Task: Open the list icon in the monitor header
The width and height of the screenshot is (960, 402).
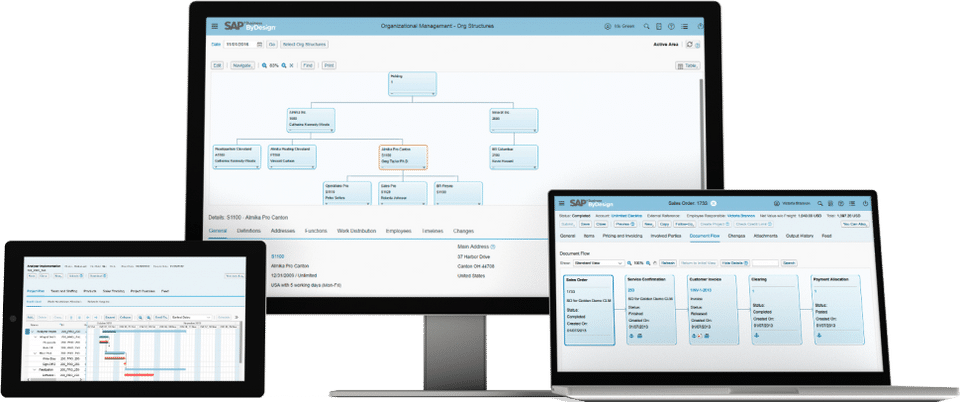Action: 684,26
